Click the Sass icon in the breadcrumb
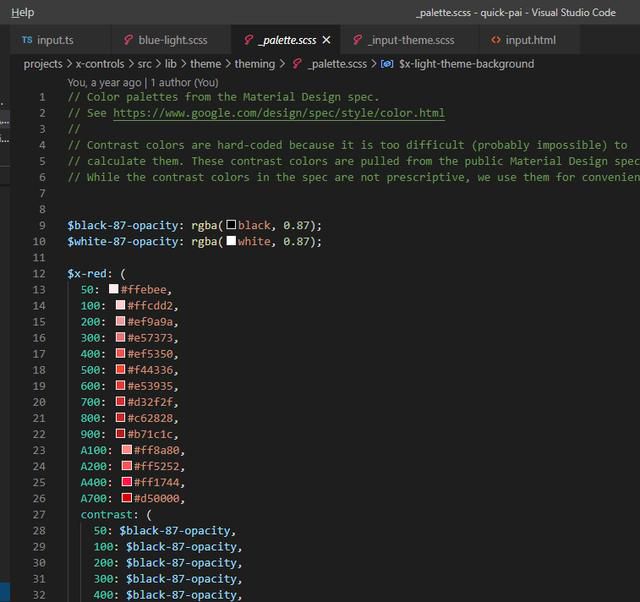 point(297,64)
